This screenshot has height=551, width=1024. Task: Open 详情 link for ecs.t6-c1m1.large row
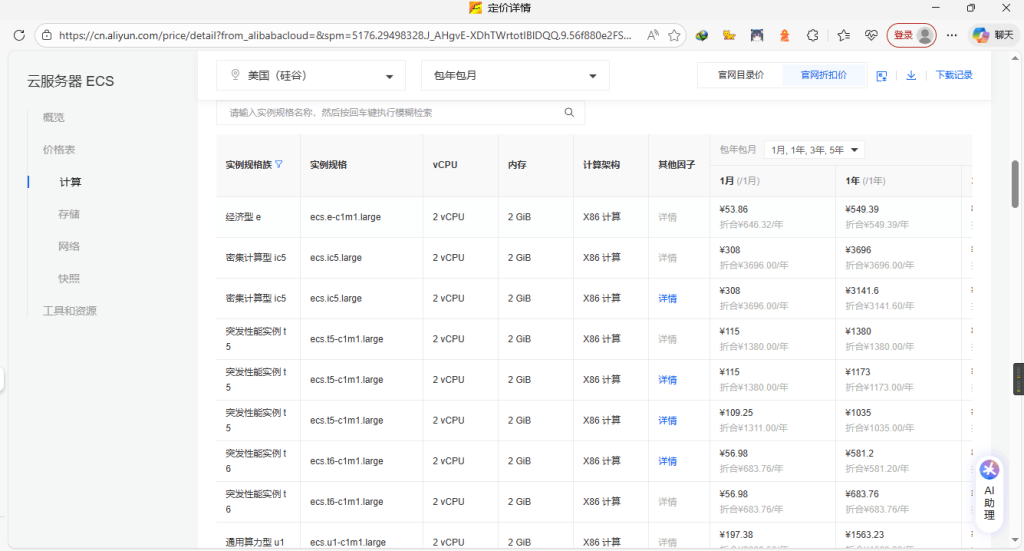667,461
